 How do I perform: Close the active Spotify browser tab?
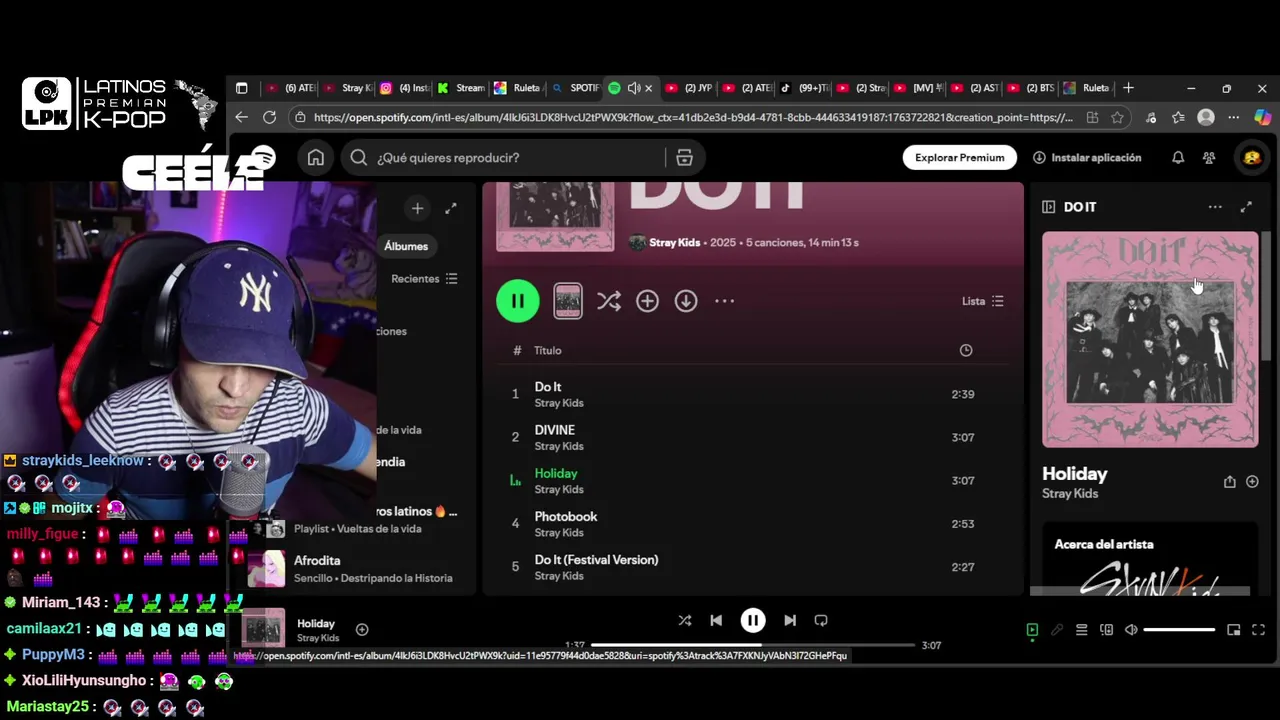648,88
